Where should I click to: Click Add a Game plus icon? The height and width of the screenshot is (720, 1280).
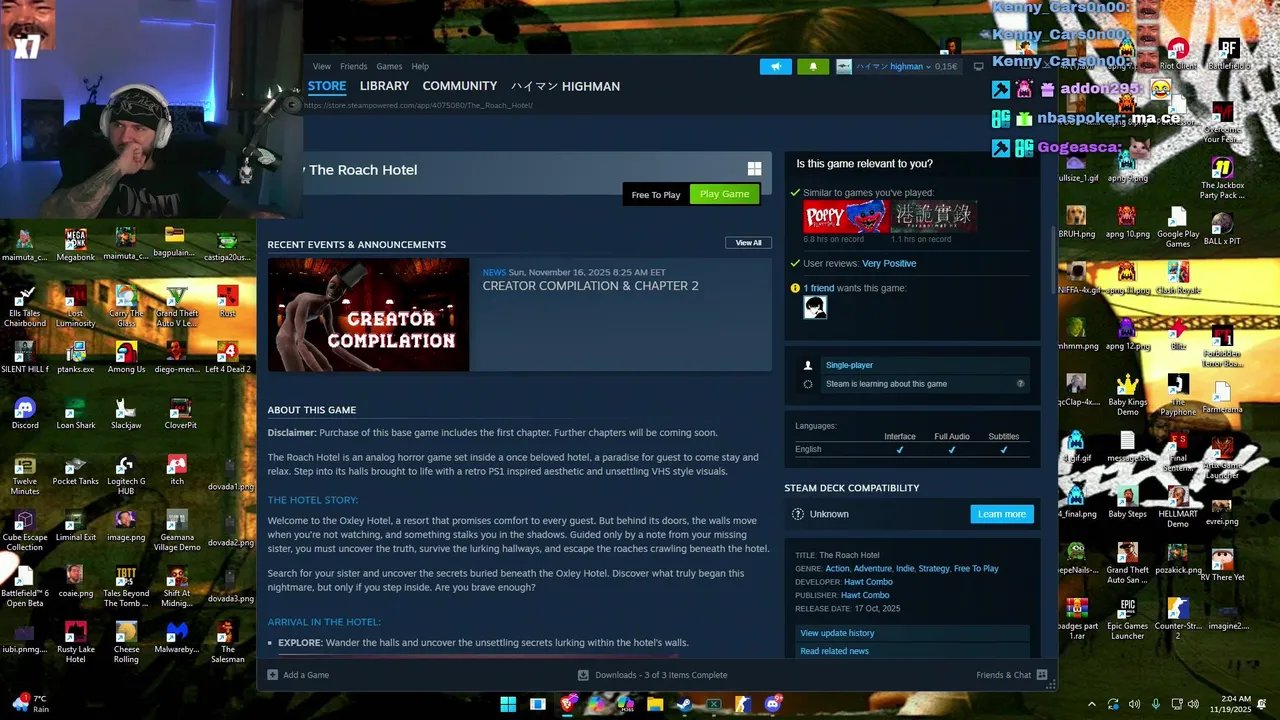click(x=272, y=675)
